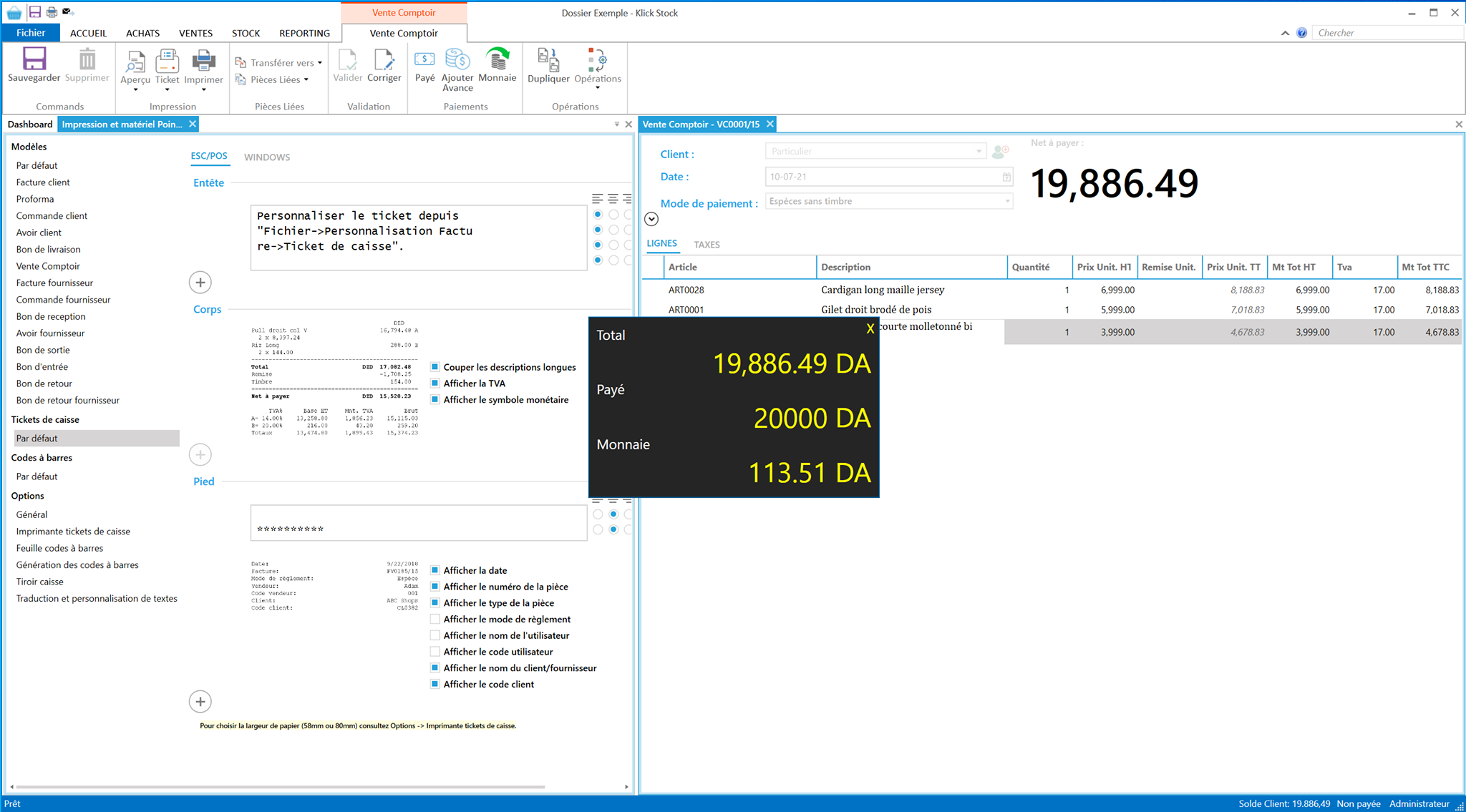1466x812 pixels.
Task: Open the STOCK ribbon tab
Action: (246, 33)
